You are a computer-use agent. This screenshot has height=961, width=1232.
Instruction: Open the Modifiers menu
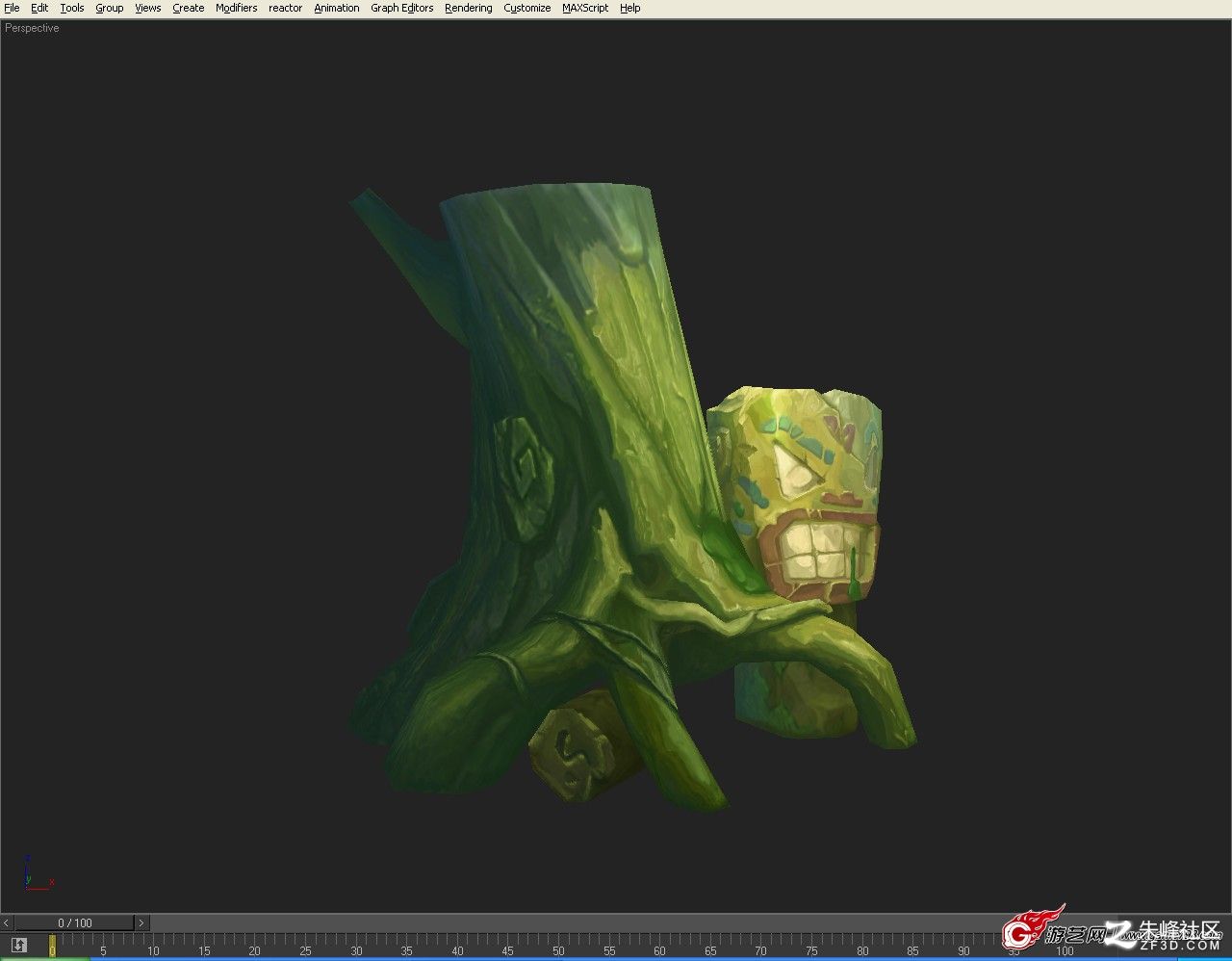236,8
